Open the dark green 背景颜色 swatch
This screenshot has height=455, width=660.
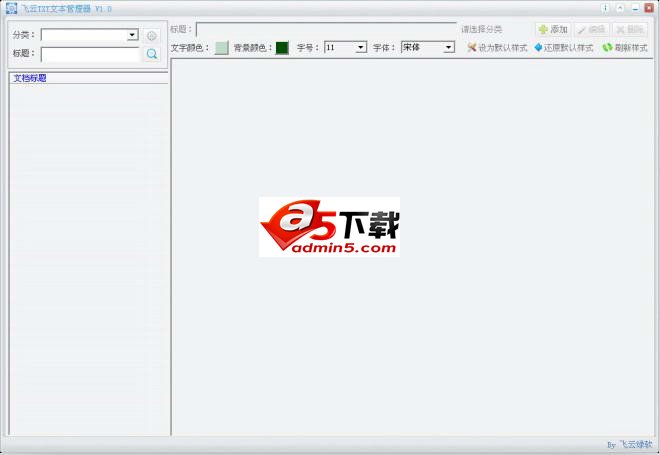pyautogui.click(x=282, y=48)
